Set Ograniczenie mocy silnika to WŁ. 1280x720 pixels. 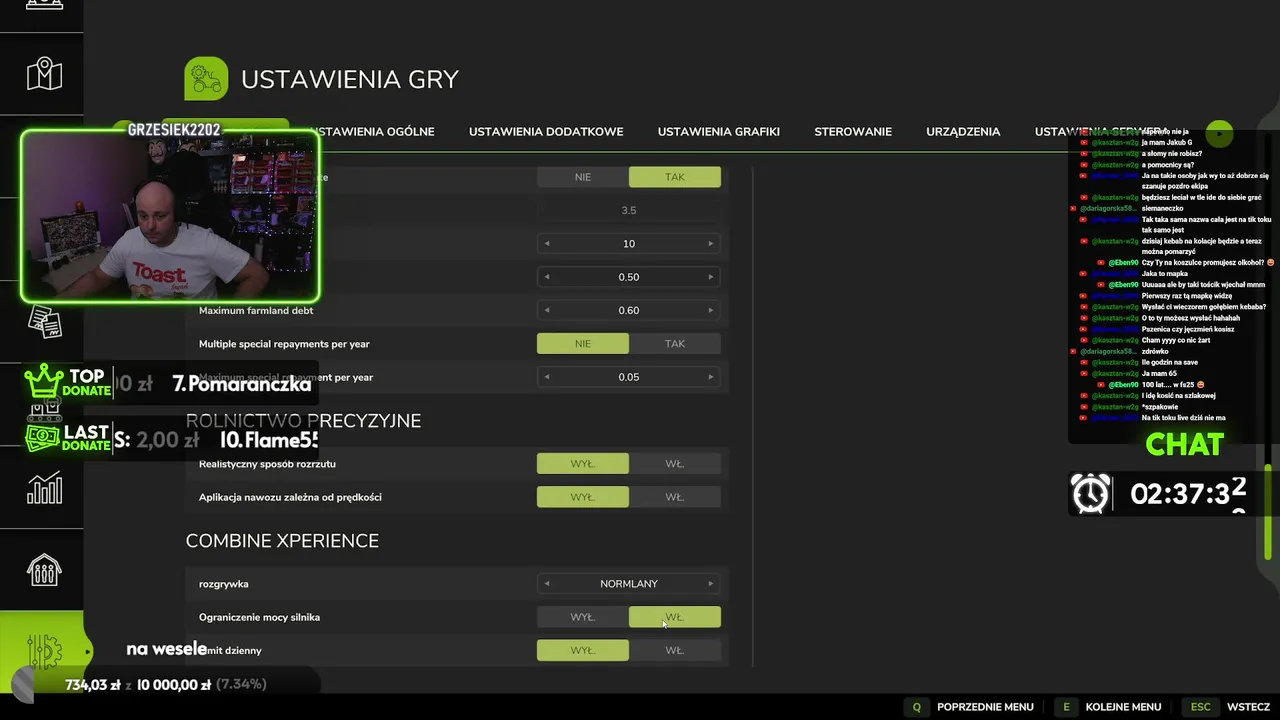point(675,617)
